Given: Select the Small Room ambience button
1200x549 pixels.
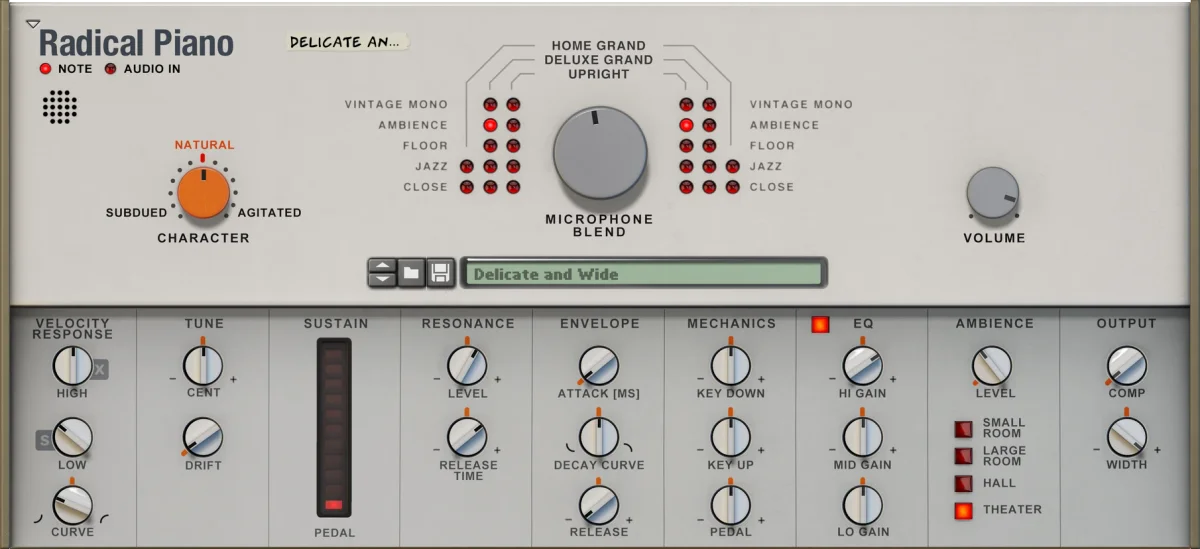Looking at the screenshot, I should coord(963,429).
